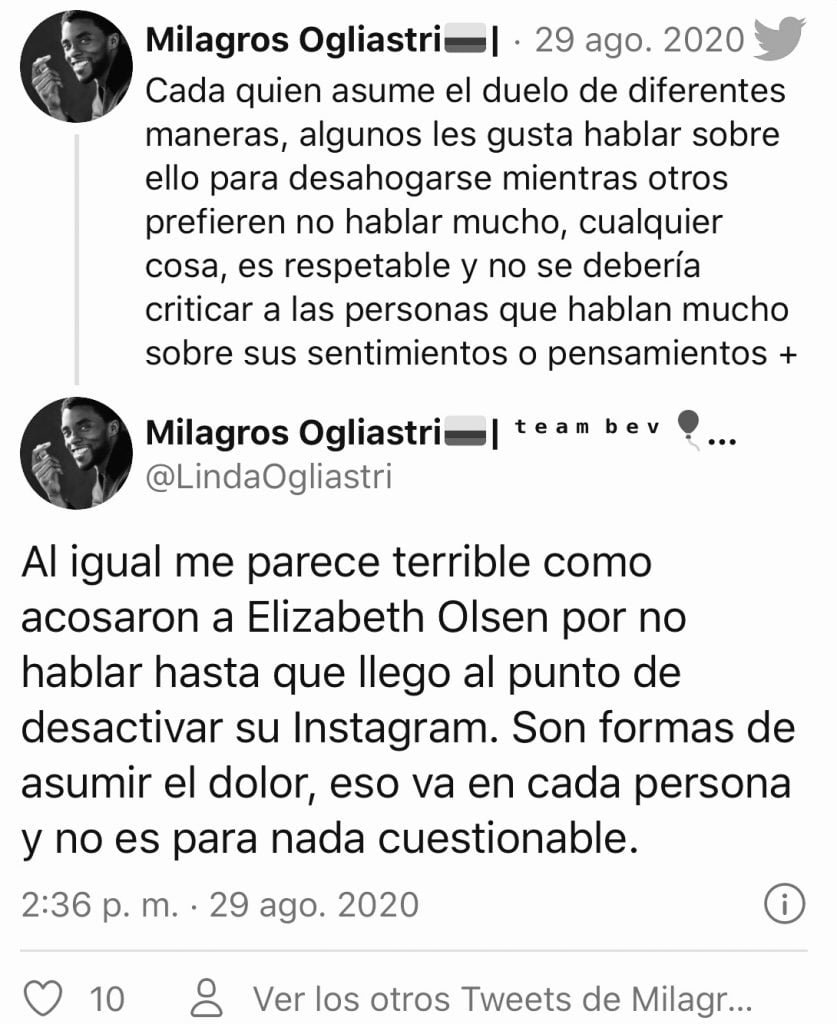
Task: Open the @LindaOgliastri handle
Action: pos(268,477)
